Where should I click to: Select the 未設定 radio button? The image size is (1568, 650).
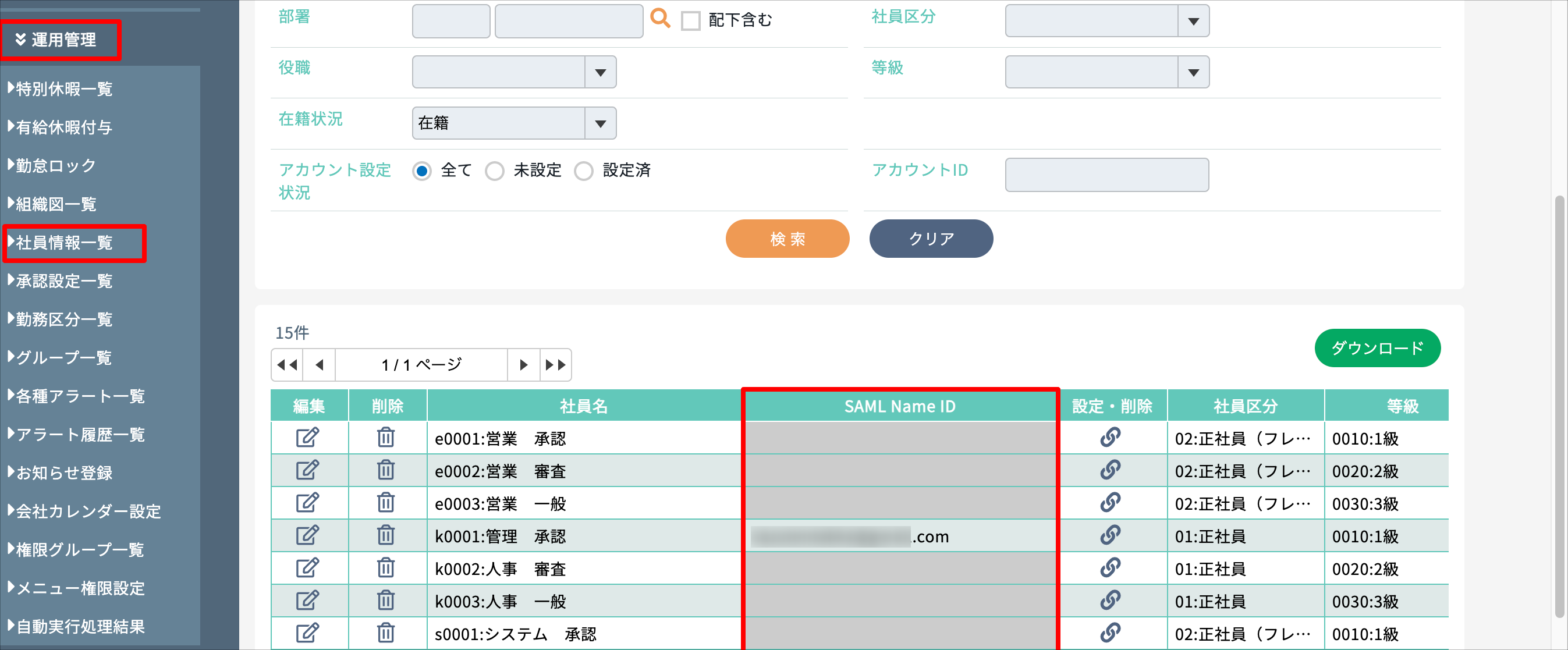pyautogui.click(x=495, y=171)
